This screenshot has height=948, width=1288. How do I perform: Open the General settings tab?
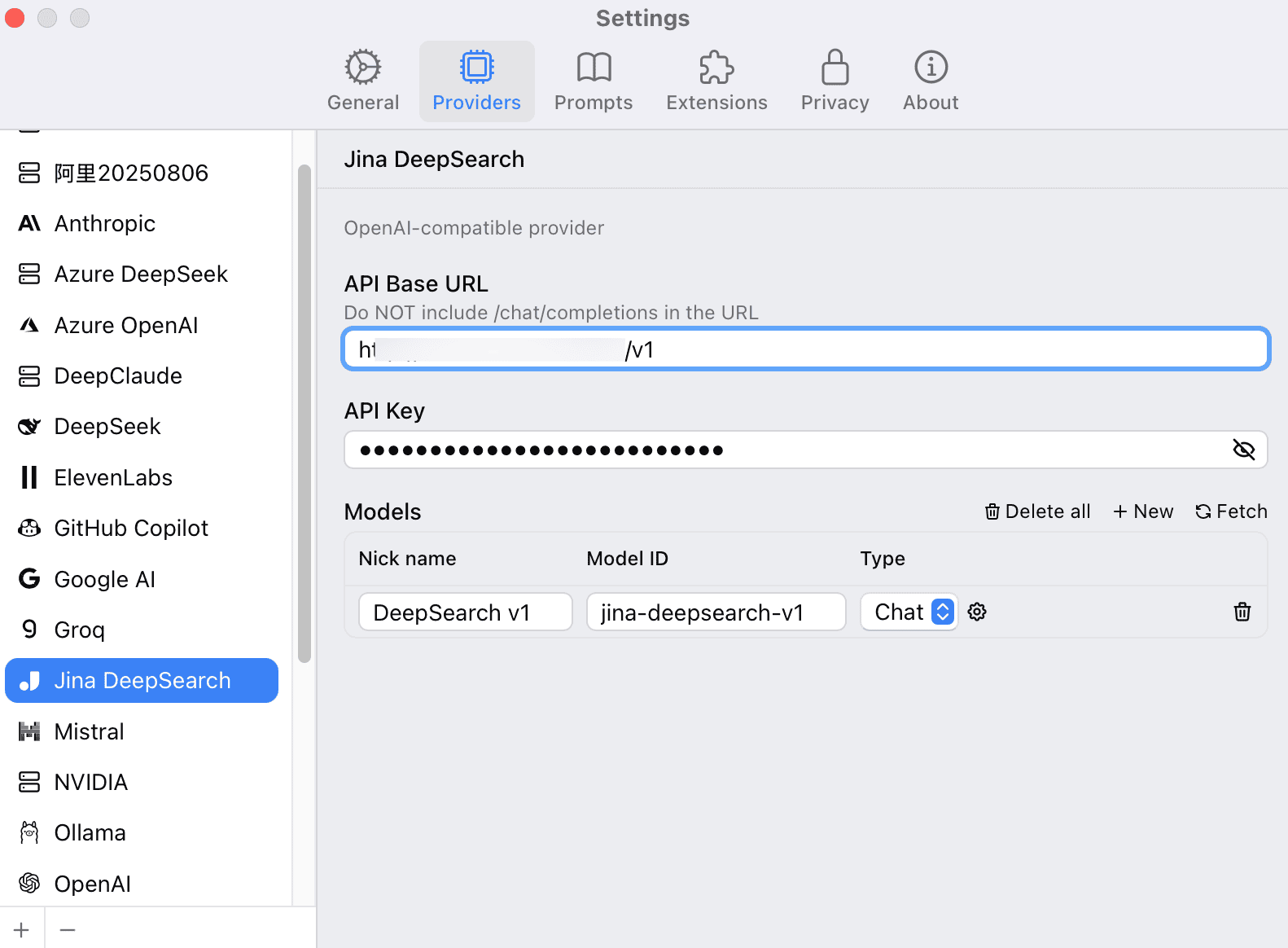(x=363, y=81)
